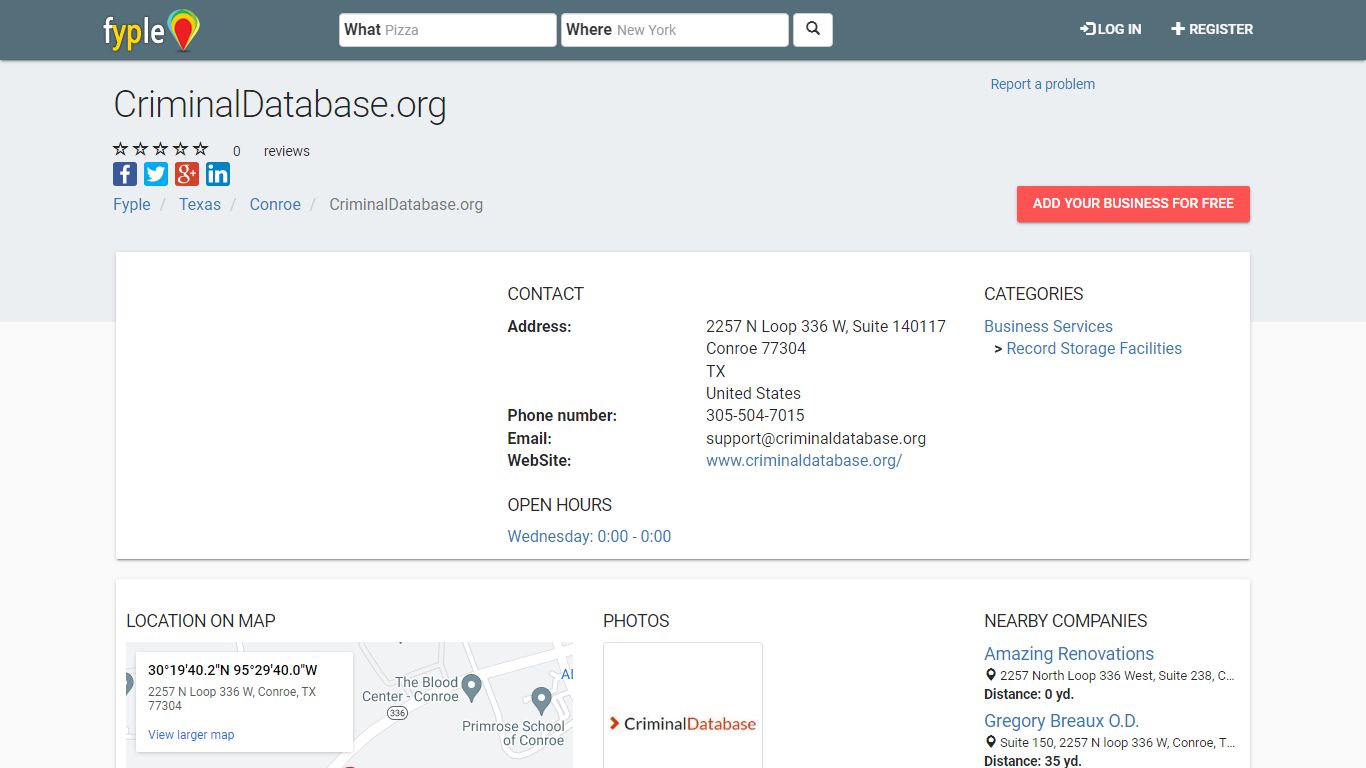Open the Register page
This screenshot has height=768, width=1366.
point(1212,29)
